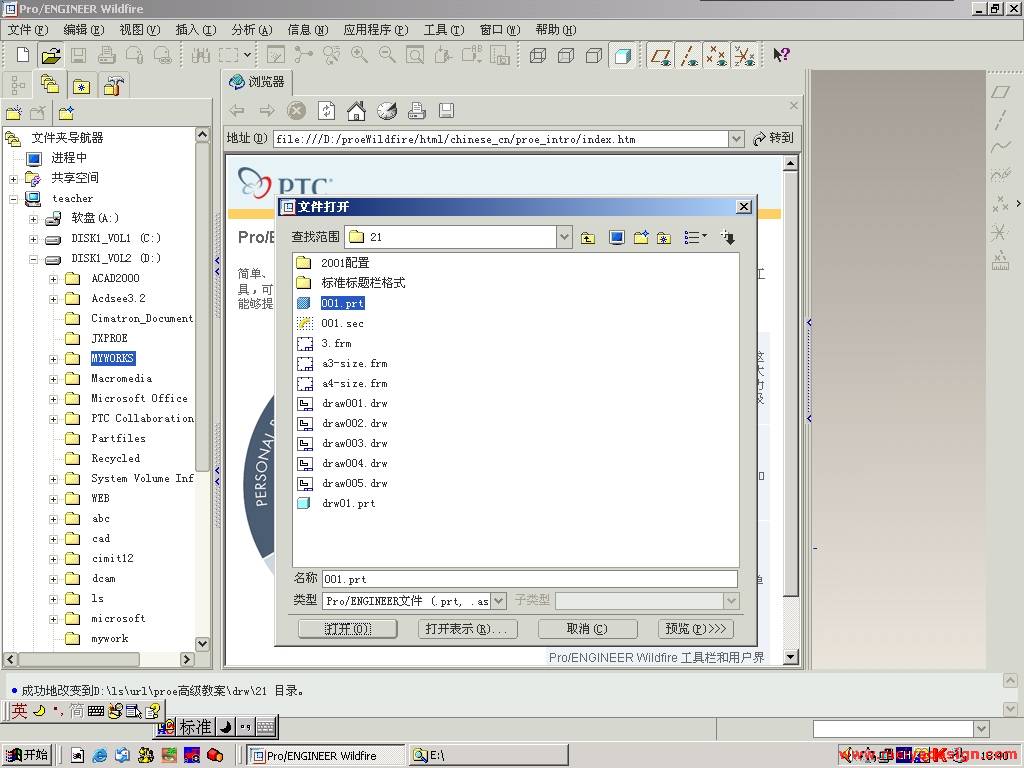1024x768 pixels.
Task: Switch to shading display mode
Action: 622,56
